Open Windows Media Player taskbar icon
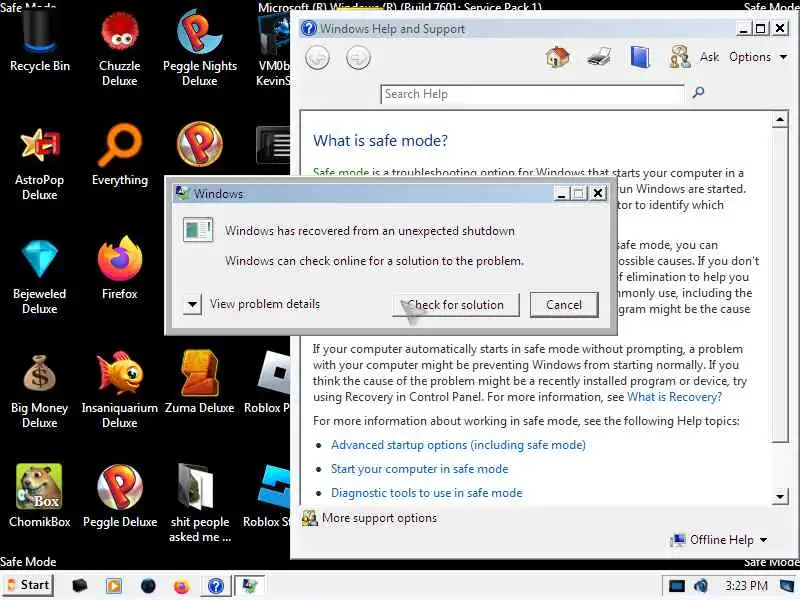Viewport: 800px width, 600px height. coord(114,586)
